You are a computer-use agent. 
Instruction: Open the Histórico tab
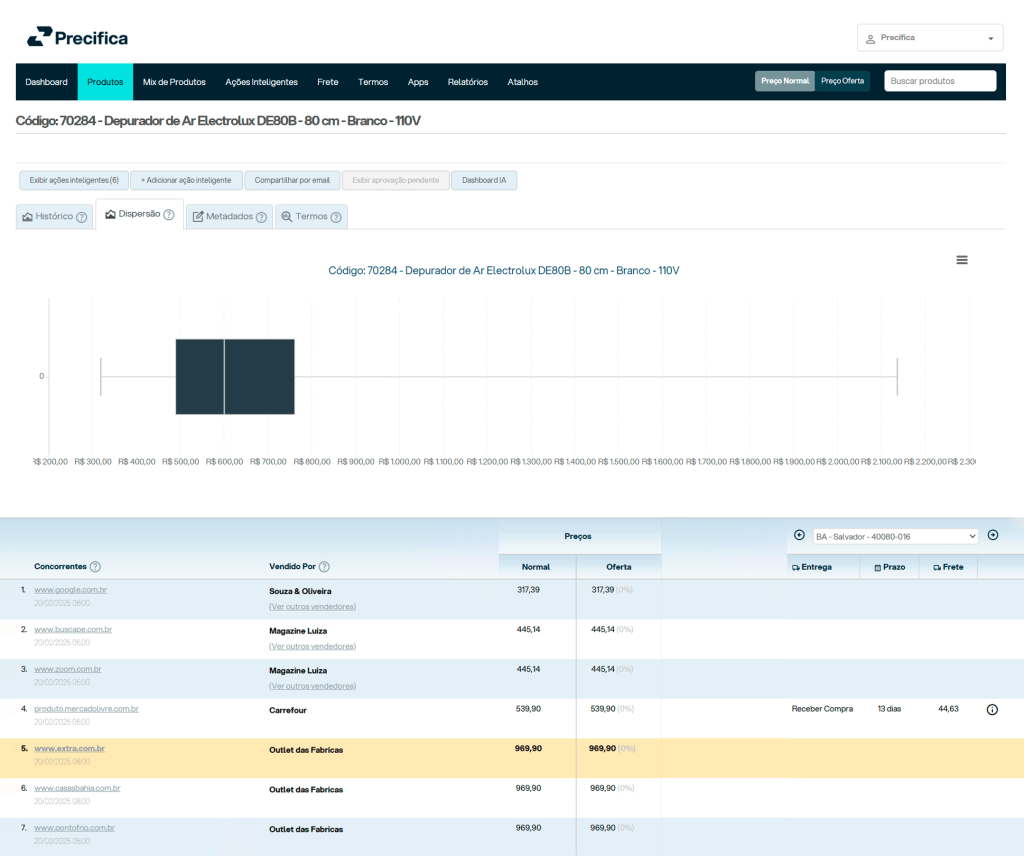[54, 217]
